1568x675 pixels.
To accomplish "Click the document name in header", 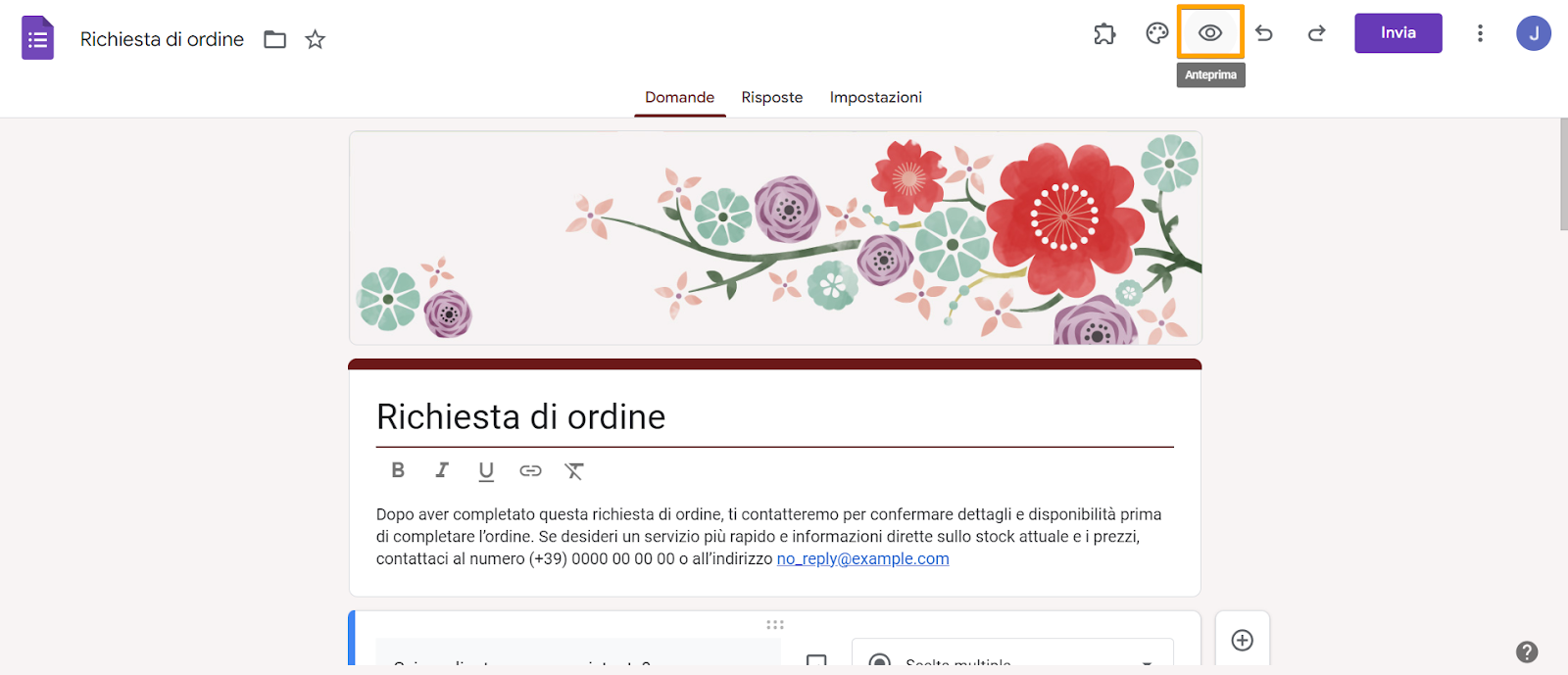I will point(162,39).
